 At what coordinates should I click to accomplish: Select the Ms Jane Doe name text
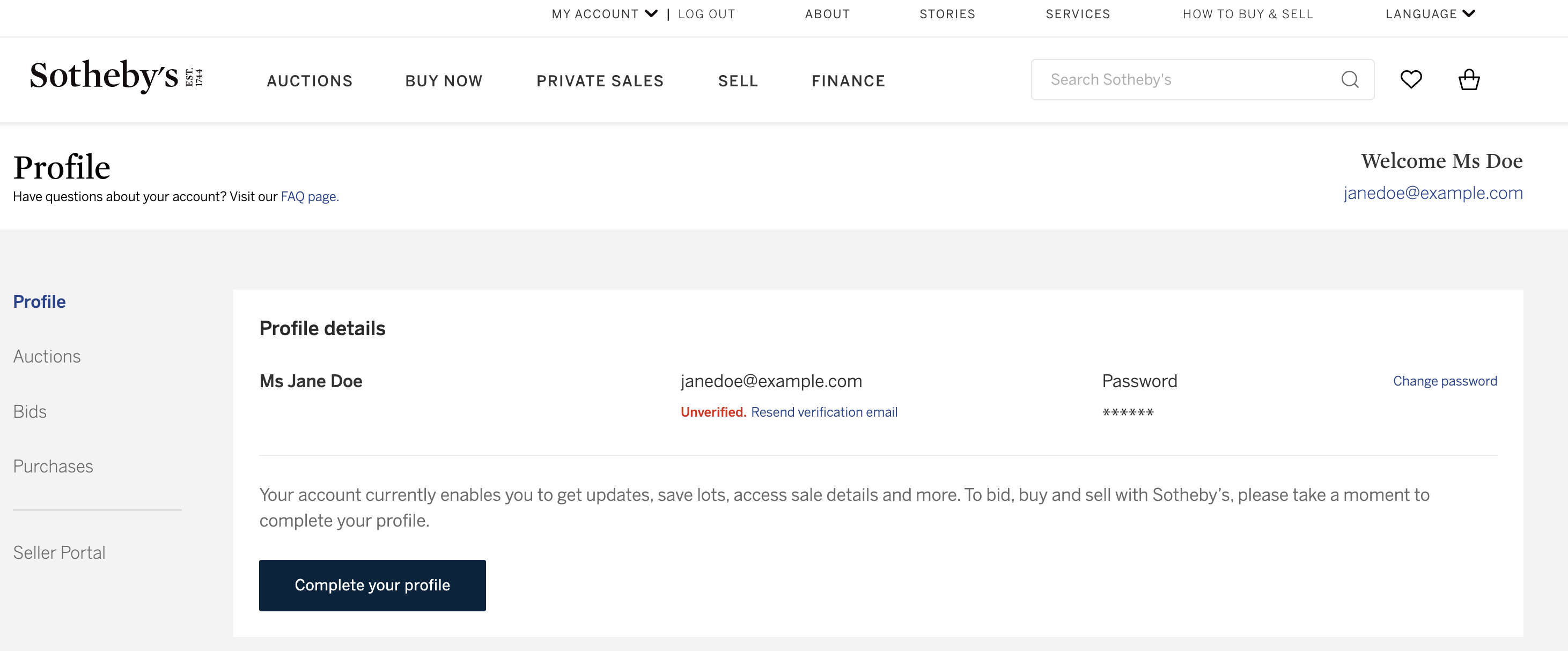click(311, 381)
